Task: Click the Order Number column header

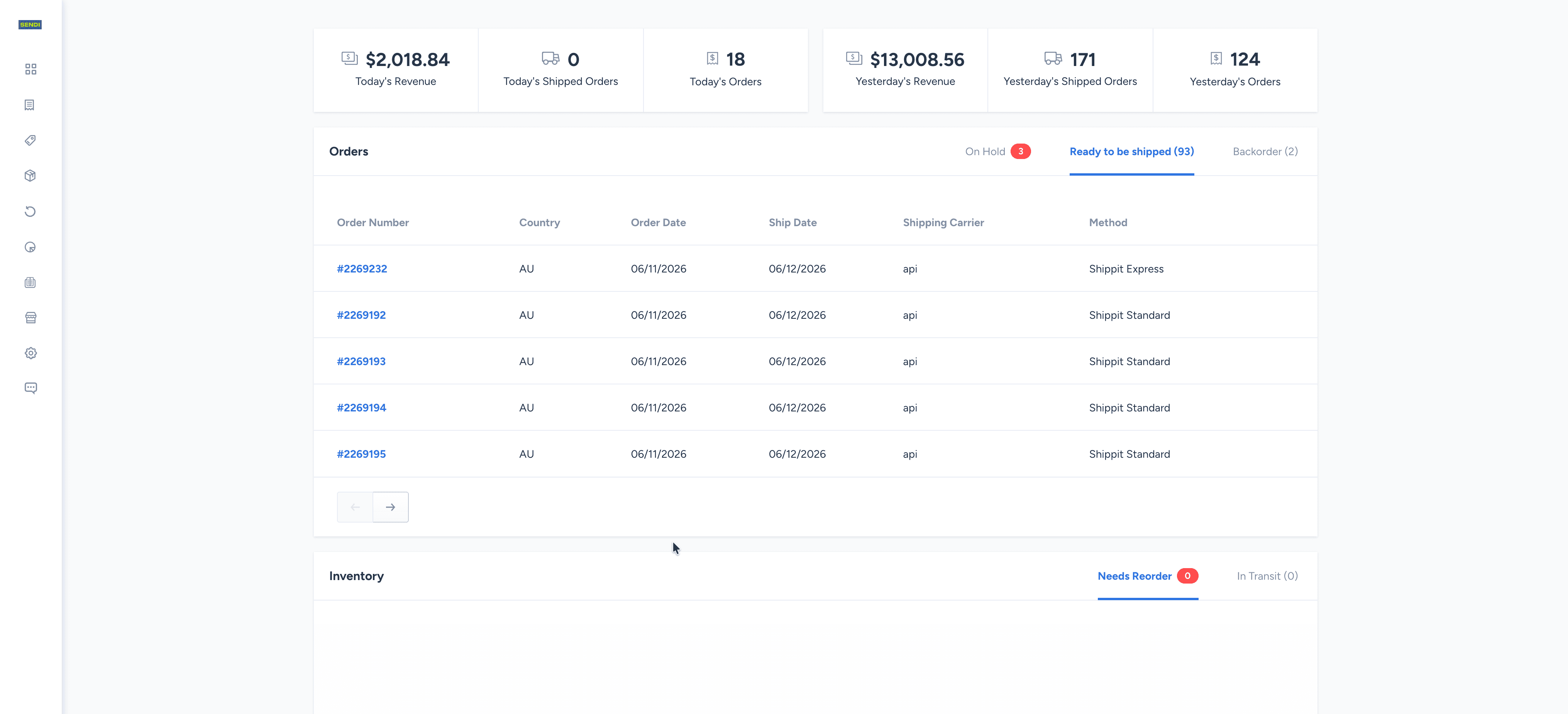Action: 373,223
